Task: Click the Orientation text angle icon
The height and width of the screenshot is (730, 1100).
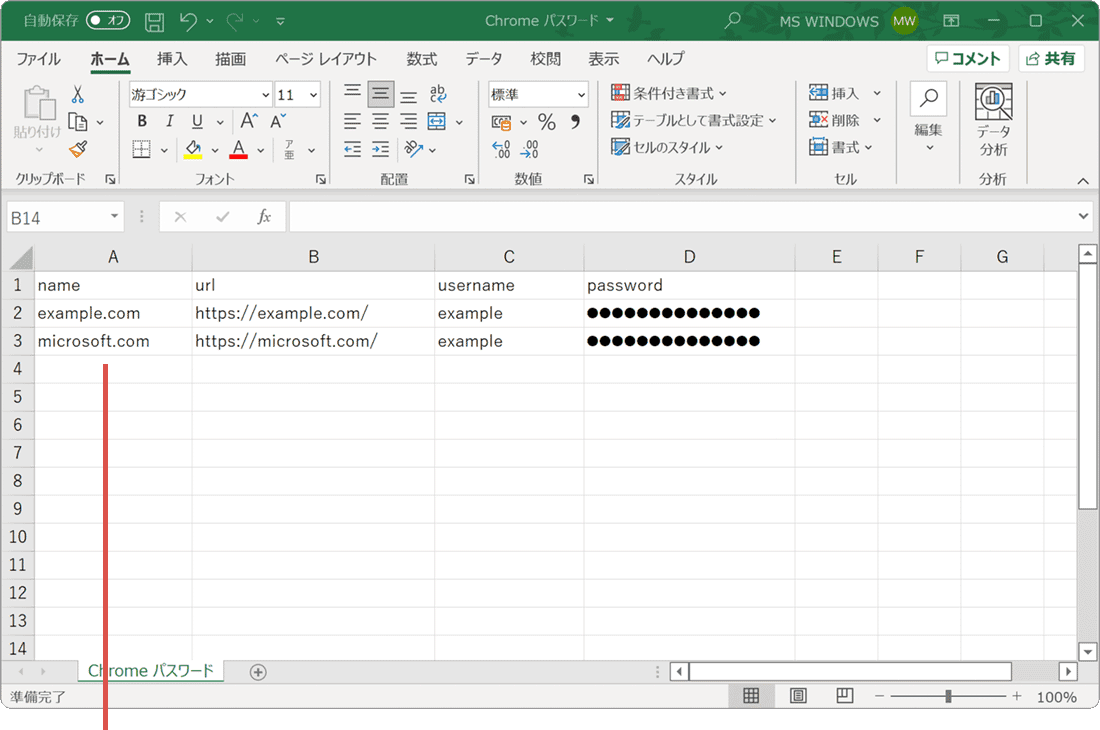Action: (x=414, y=149)
